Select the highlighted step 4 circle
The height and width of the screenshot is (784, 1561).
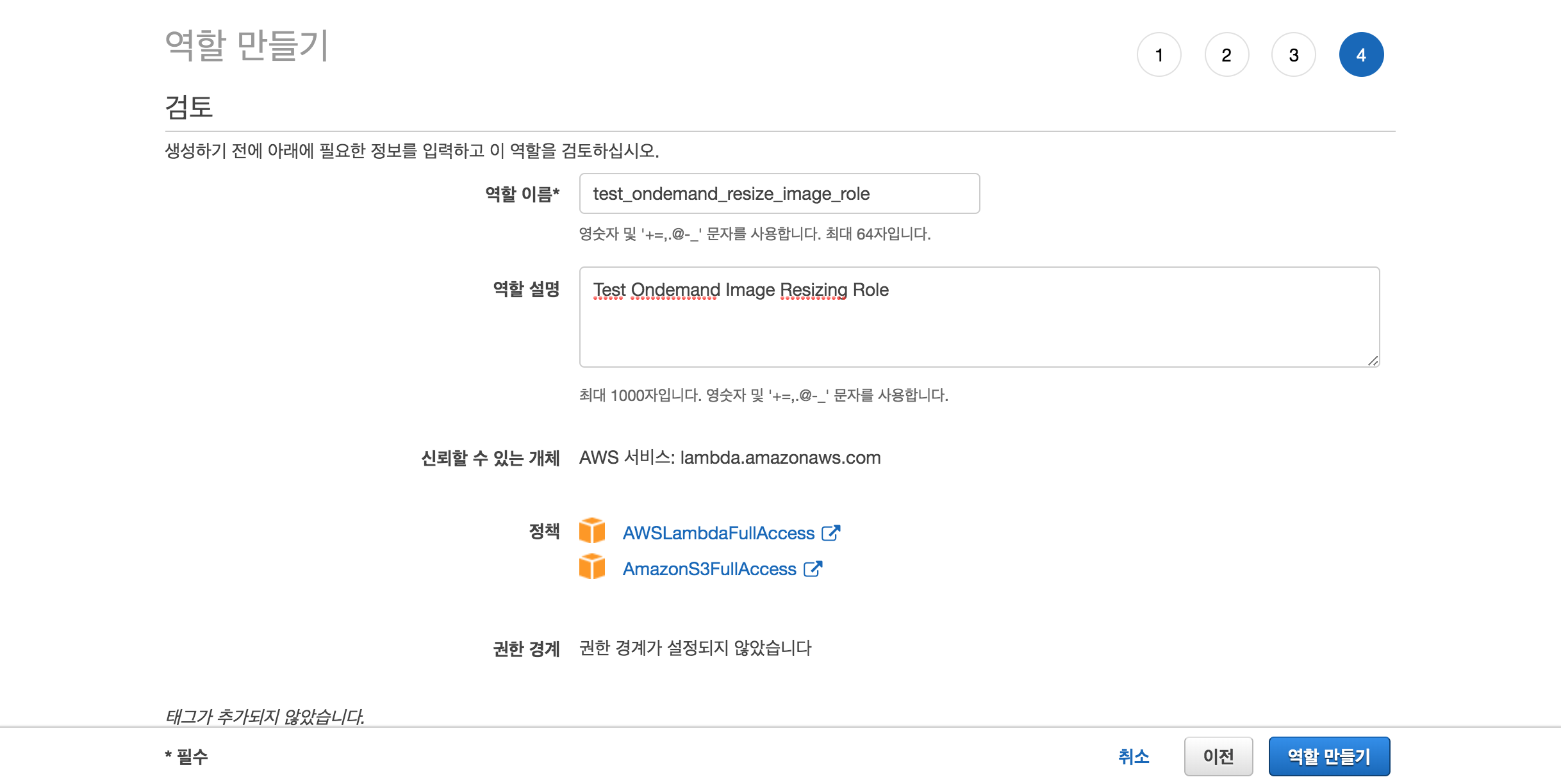pyautogui.click(x=1361, y=55)
